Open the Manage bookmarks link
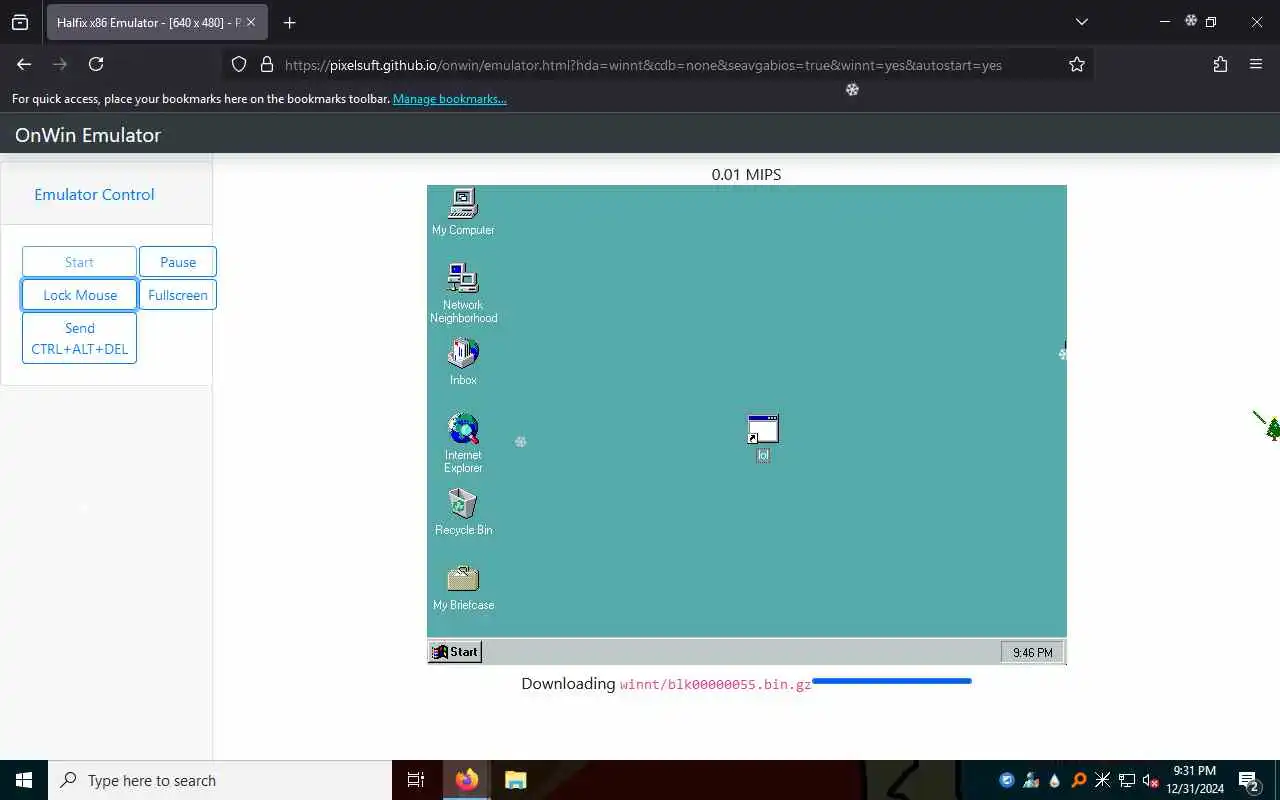This screenshot has height=800, width=1280. 450,99
